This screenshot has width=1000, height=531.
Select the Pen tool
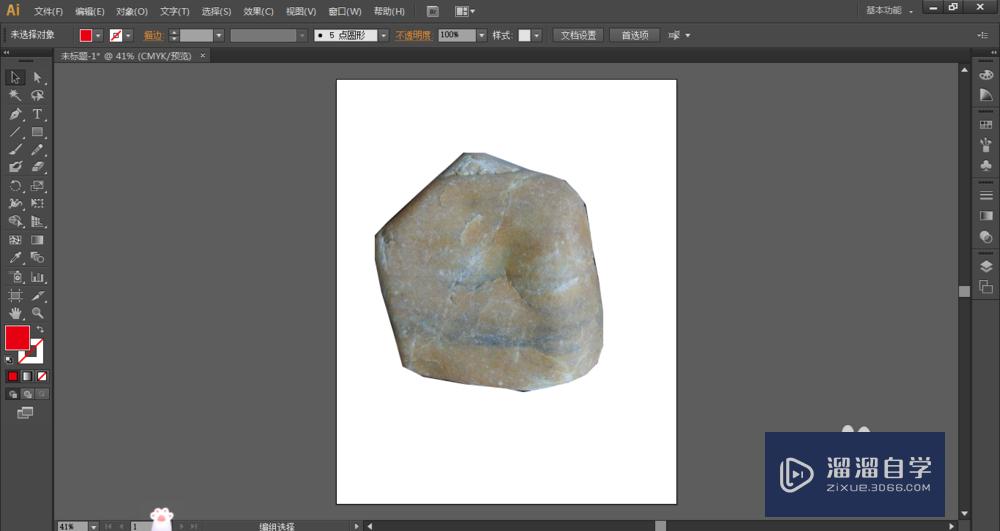(x=15, y=114)
